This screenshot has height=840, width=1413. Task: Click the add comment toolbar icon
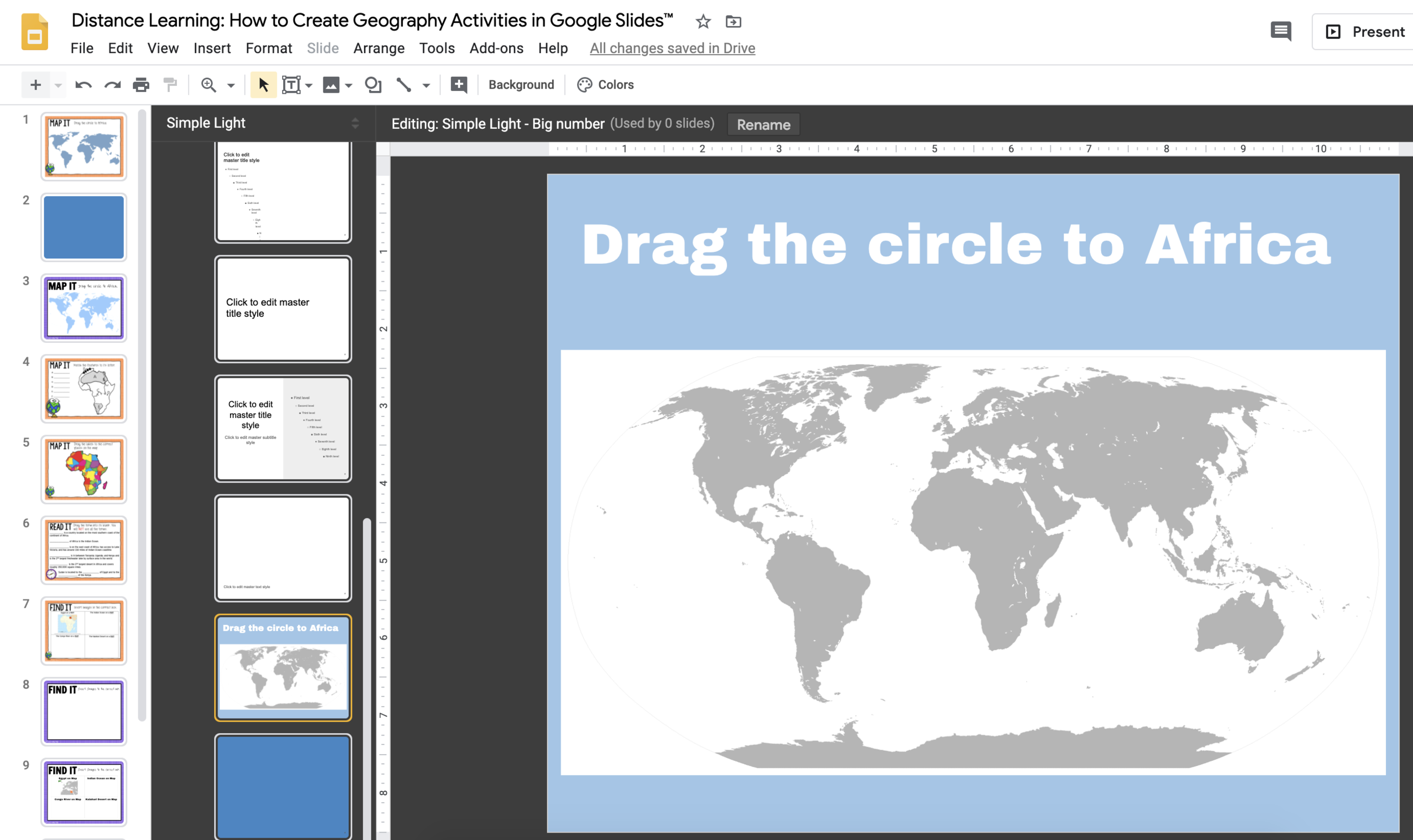click(459, 85)
